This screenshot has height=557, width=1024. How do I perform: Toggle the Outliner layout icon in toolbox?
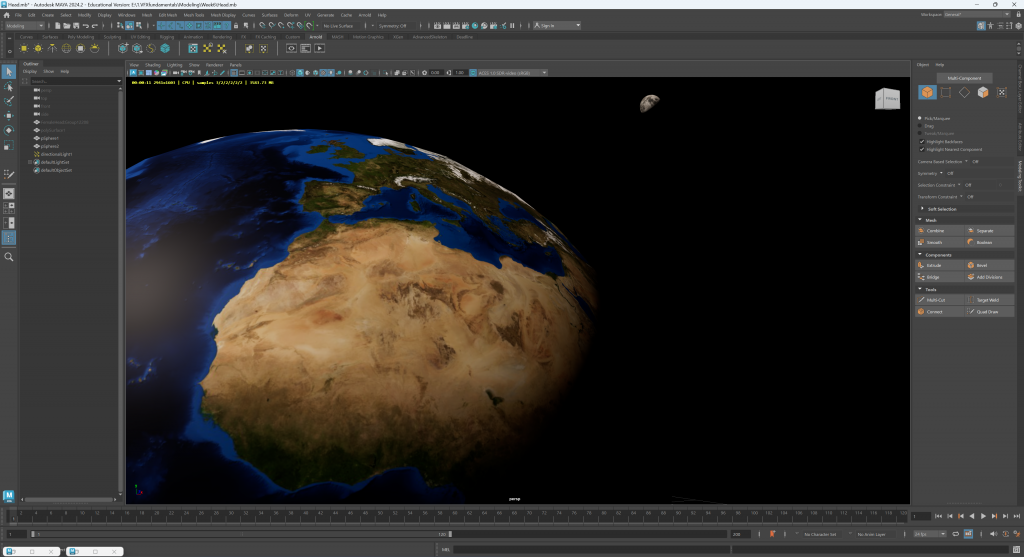(8, 238)
